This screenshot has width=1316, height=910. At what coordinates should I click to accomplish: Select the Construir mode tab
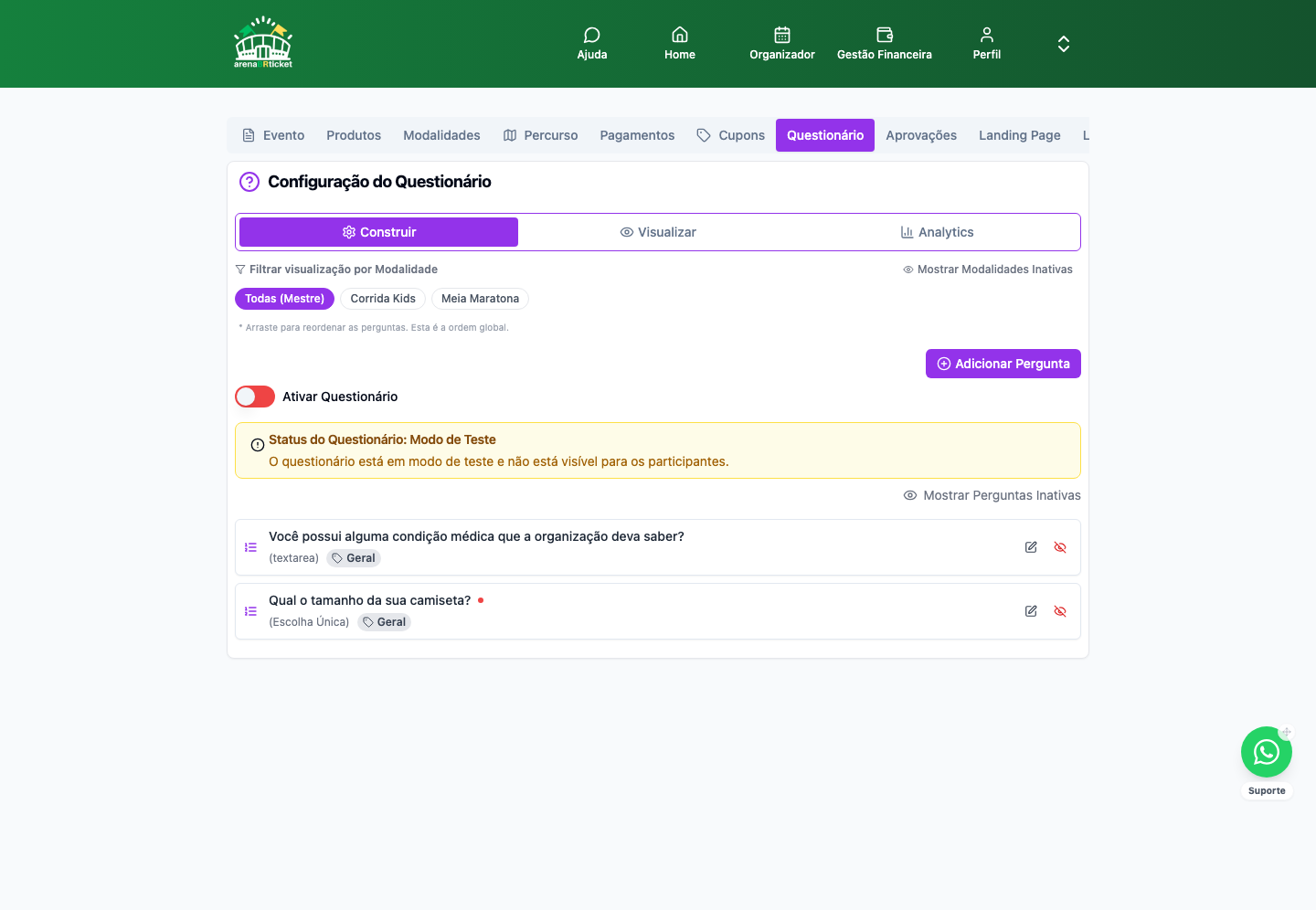tap(378, 232)
